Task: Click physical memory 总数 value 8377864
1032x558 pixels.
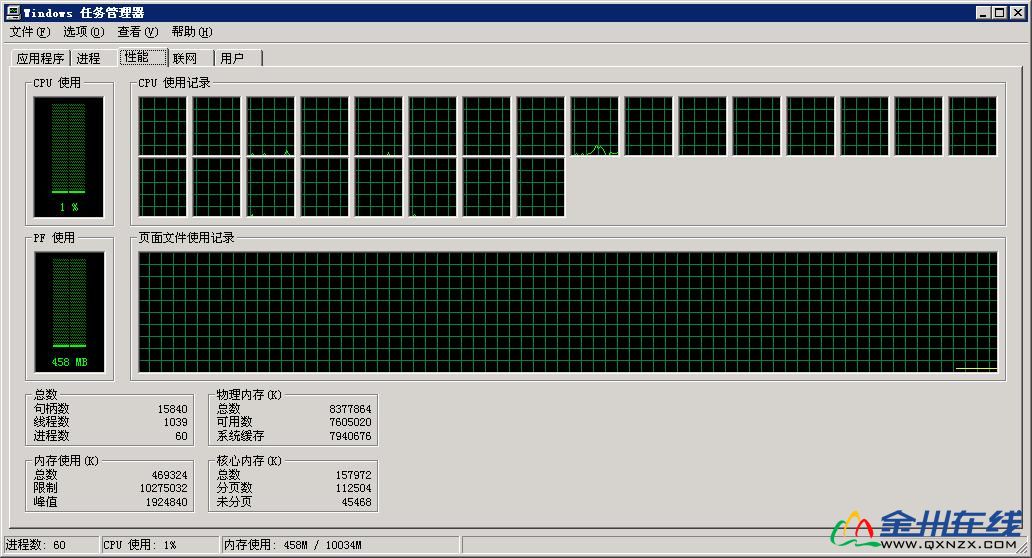Action: (x=350, y=409)
